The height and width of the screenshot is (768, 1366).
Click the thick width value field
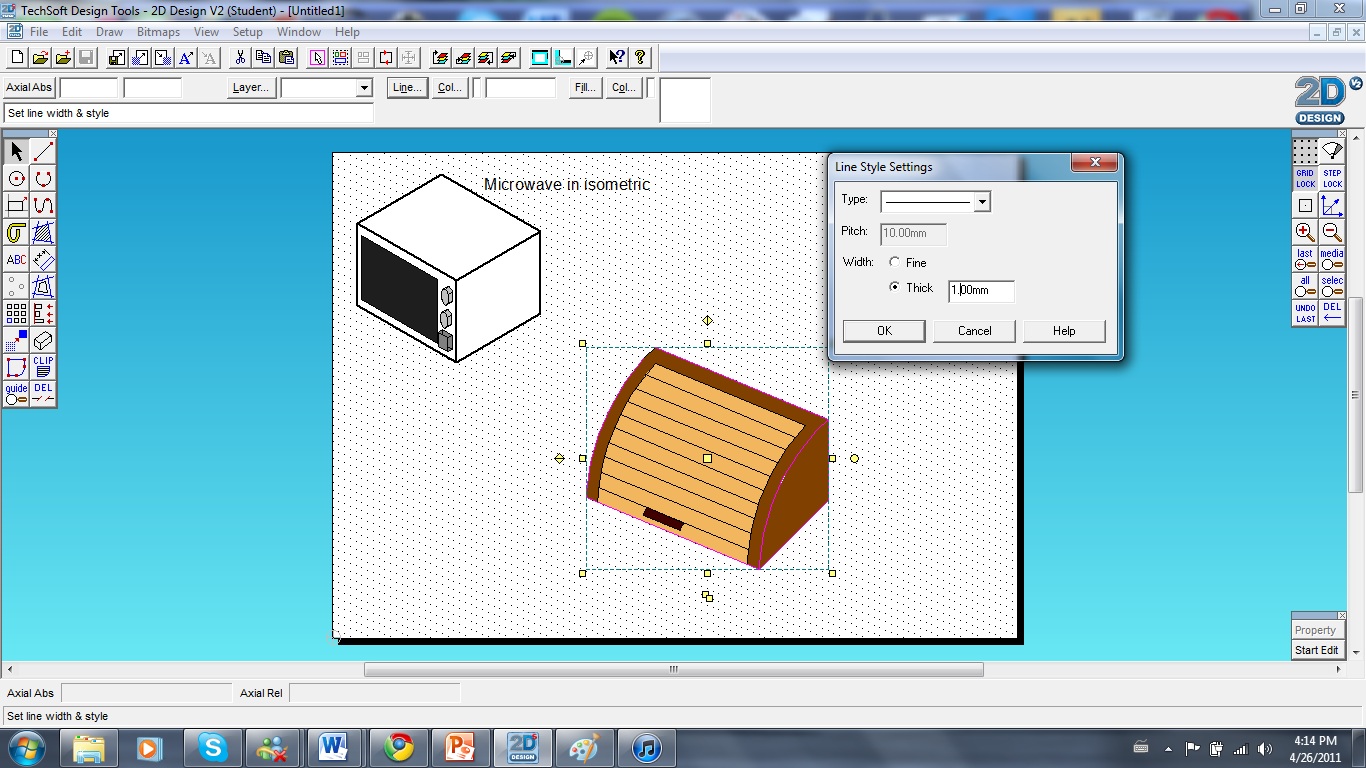(x=980, y=291)
